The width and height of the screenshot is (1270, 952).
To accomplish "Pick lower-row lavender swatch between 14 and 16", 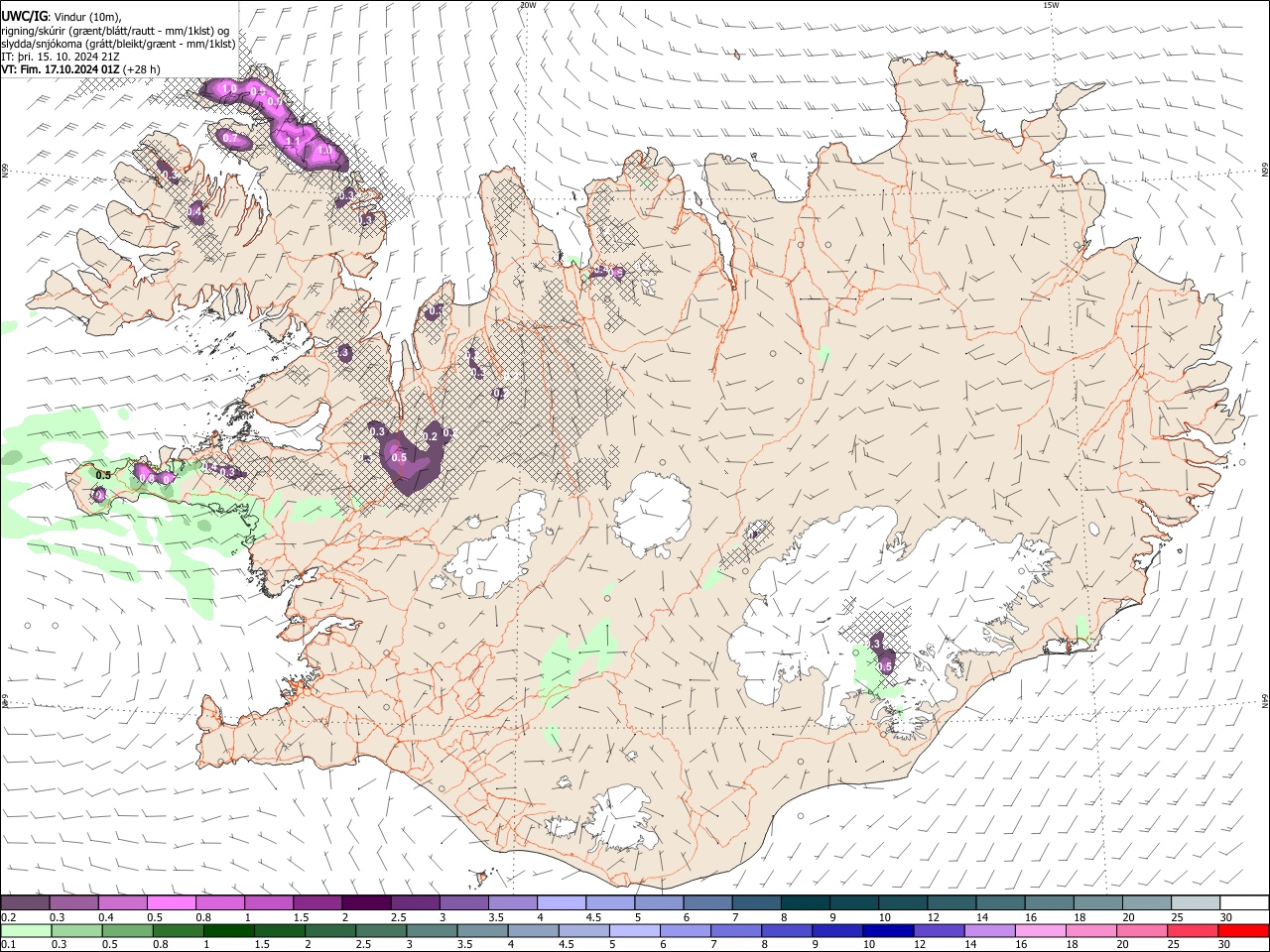I will tap(990, 930).
